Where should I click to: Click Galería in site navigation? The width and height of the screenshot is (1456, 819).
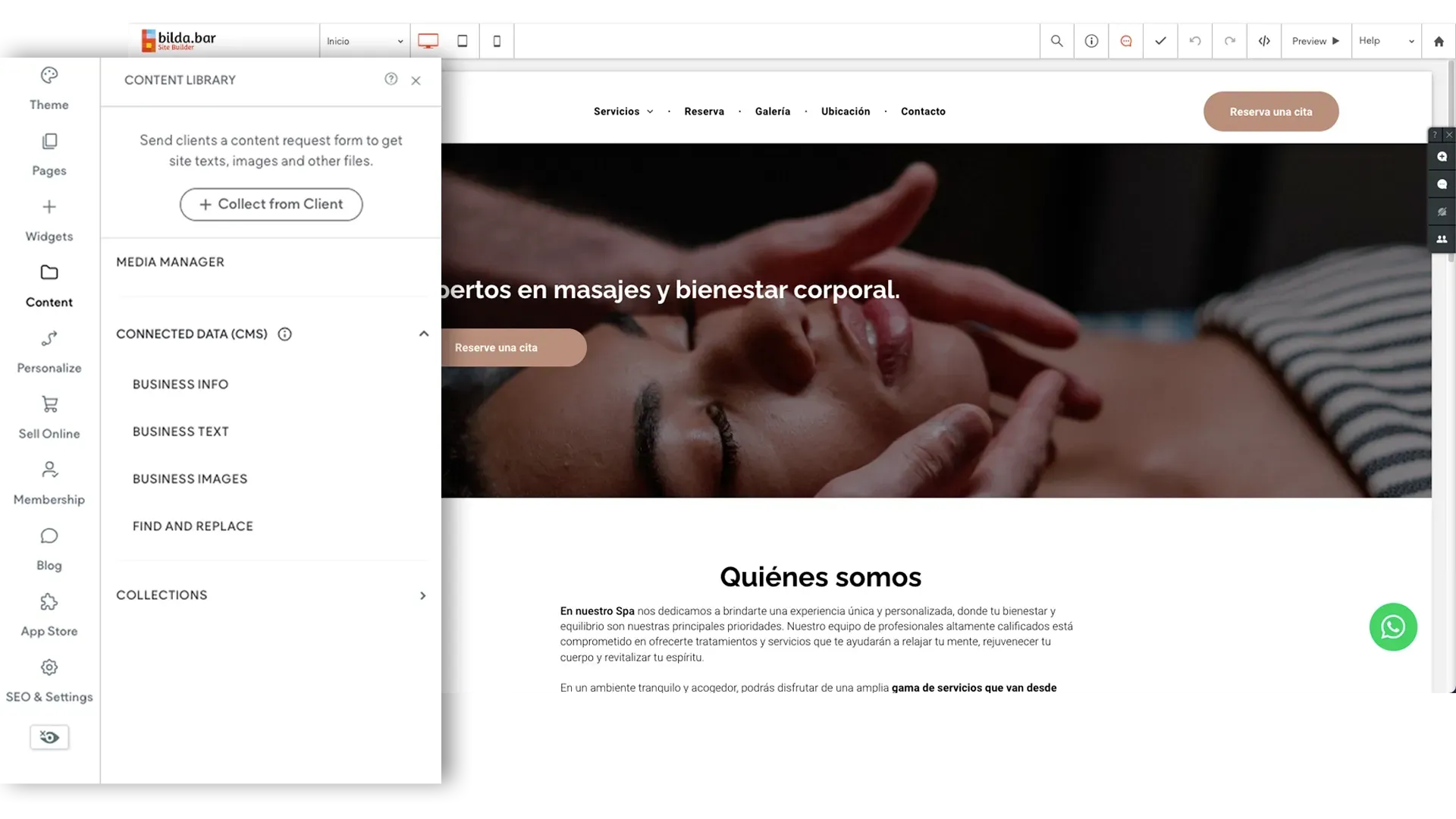(x=772, y=111)
